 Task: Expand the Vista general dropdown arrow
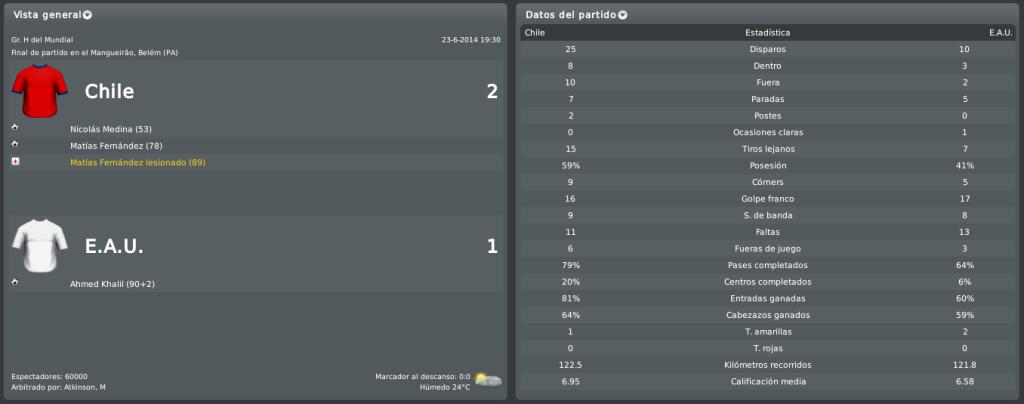[x=88, y=15]
